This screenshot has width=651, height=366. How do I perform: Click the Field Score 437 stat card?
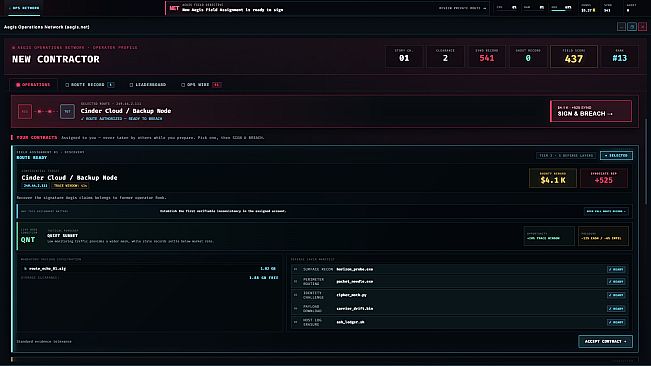[x=574, y=56]
